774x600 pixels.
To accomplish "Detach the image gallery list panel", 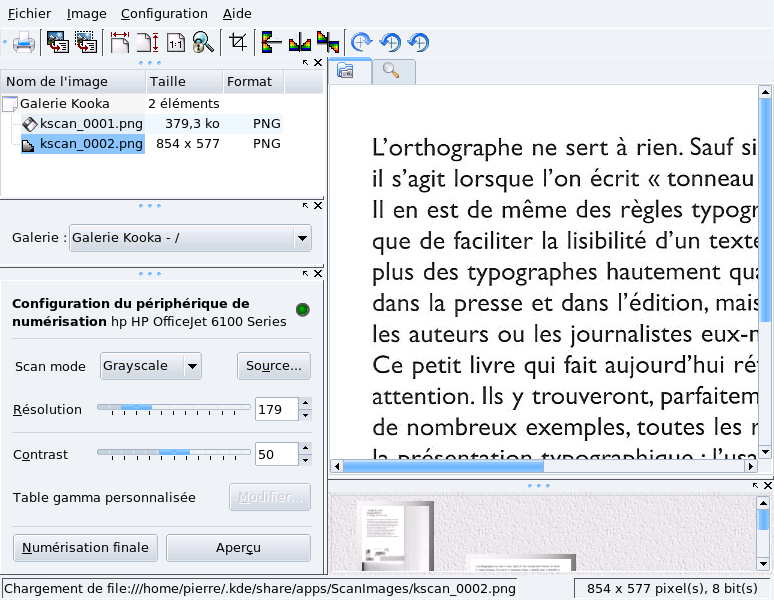I will pos(306,63).
